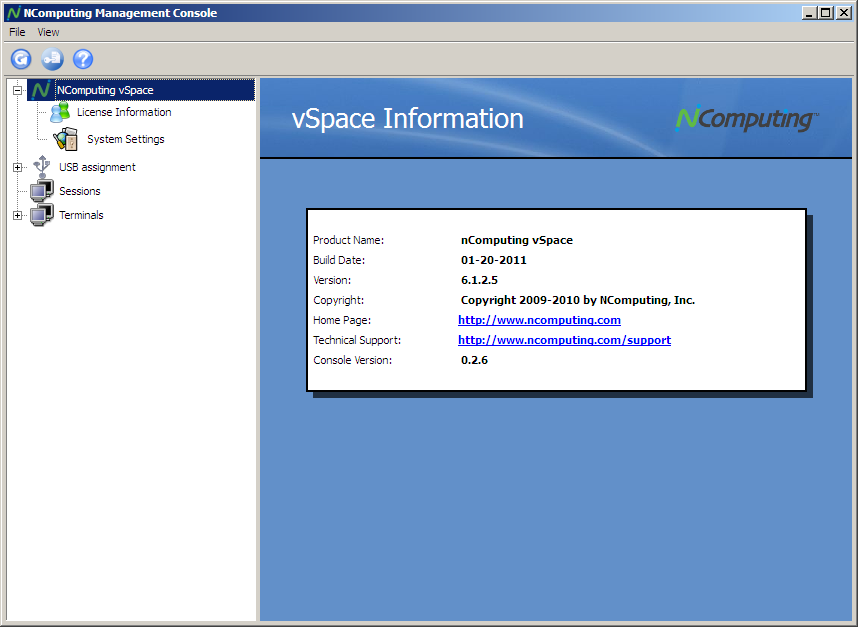Click the product name value 'nComputing vSpace'
858x627 pixels.
[x=517, y=240]
